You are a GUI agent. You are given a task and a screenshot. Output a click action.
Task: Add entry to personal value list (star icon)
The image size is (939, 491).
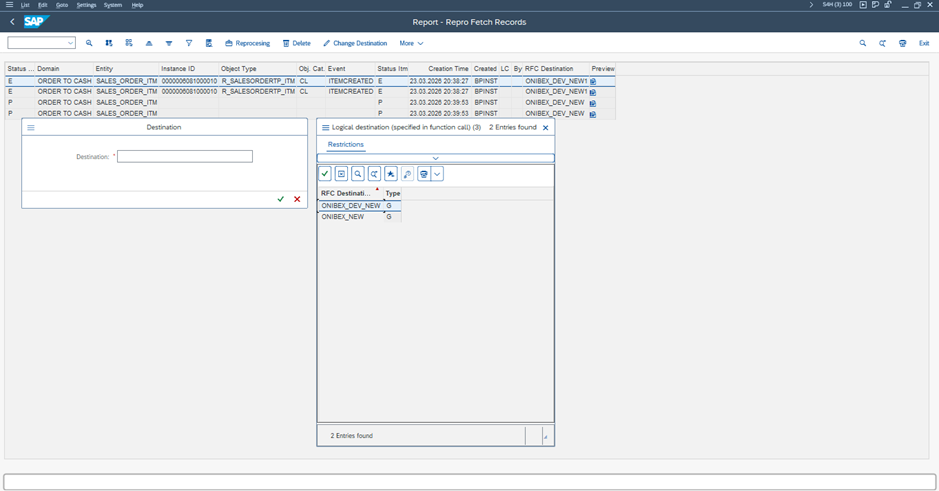[390, 174]
